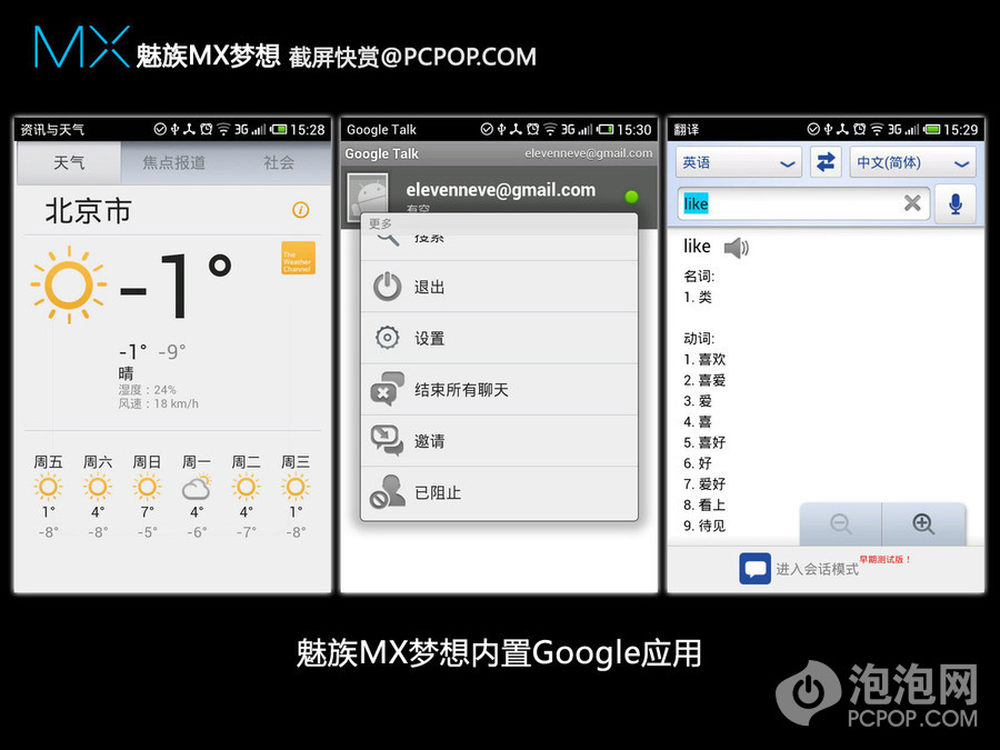Image resolution: width=1000 pixels, height=750 pixels.
Task: Tap the 3G indicator in 资讯与天气 status bar
Action: (241, 129)
